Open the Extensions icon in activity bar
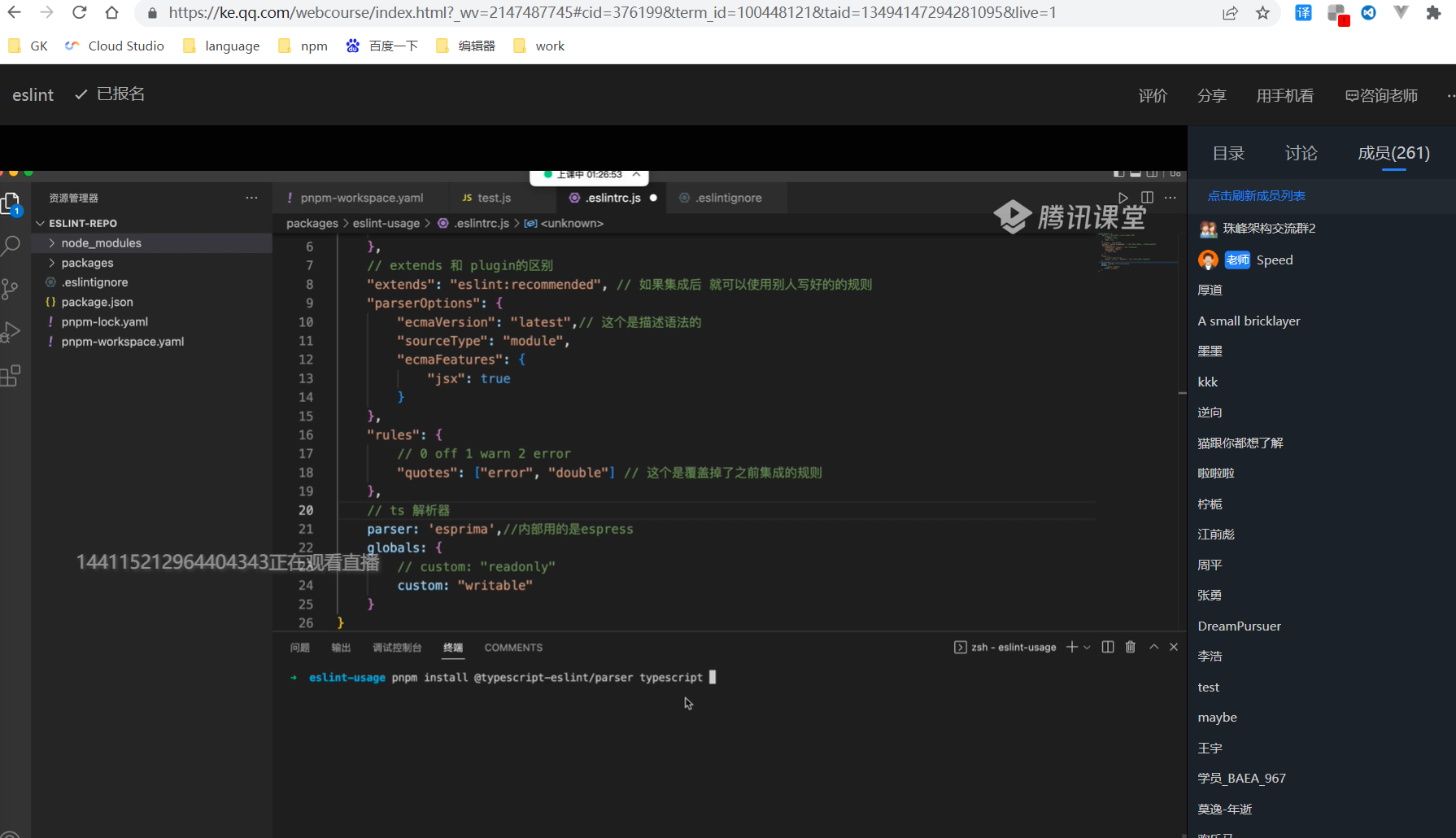 point(11,376)
